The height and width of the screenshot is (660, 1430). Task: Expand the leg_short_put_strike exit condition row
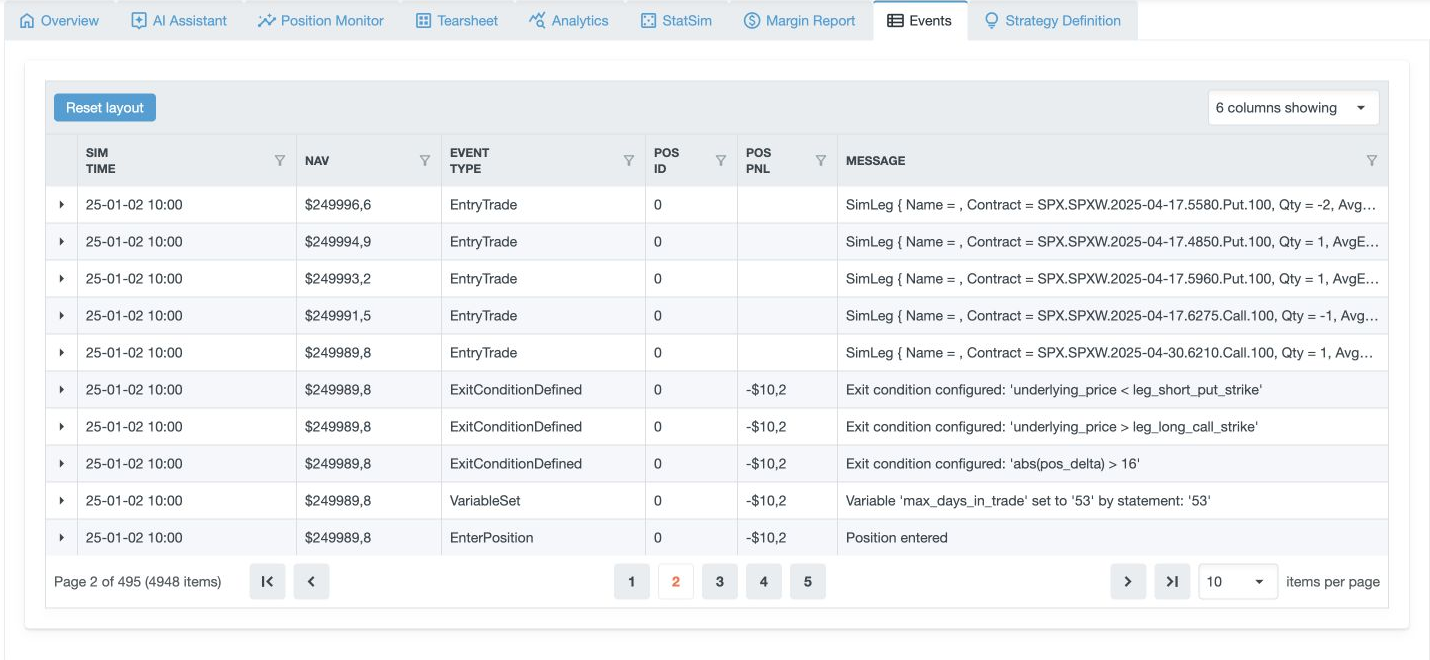pyautogui.click(x=62, y=390)
